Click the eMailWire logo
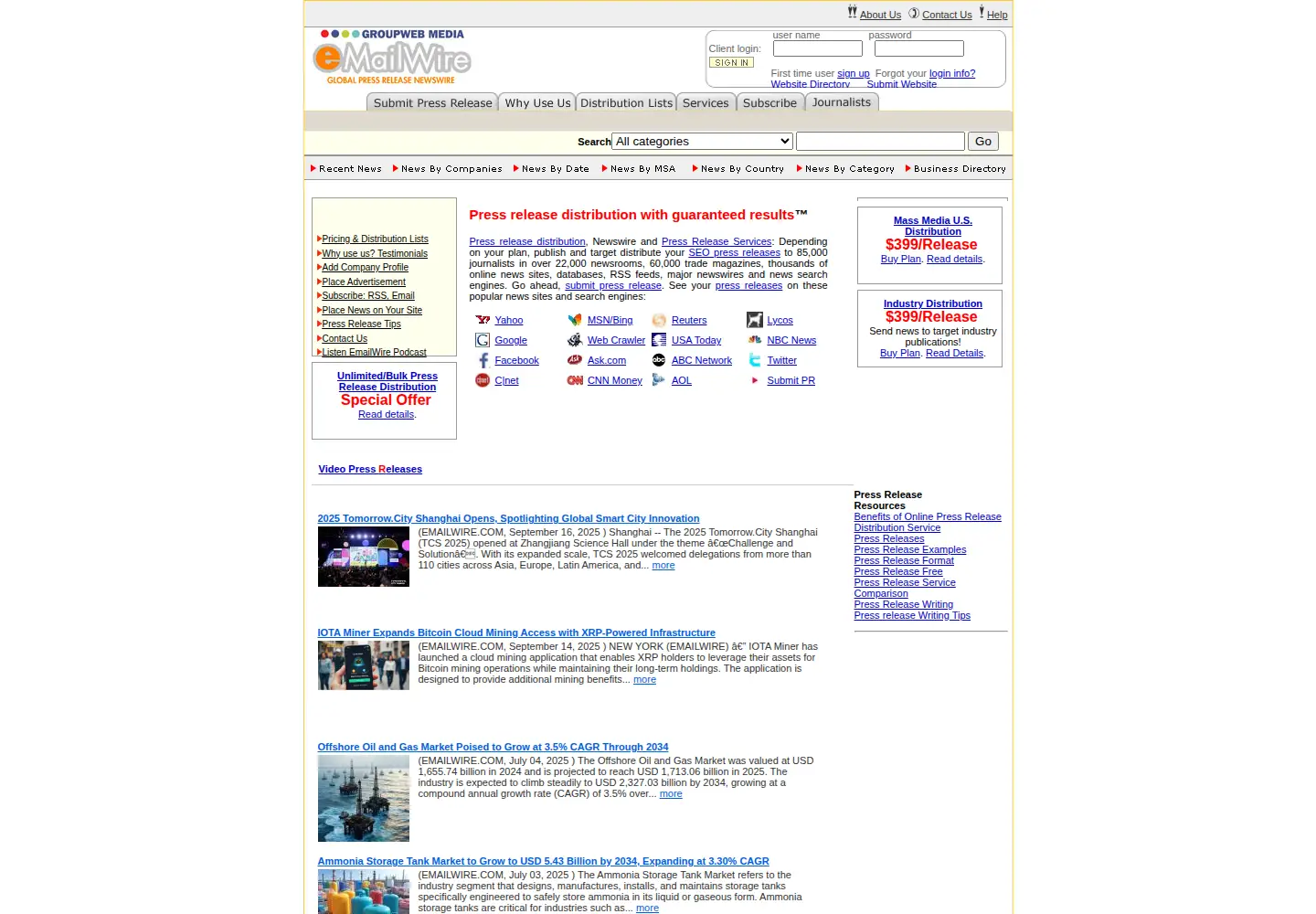This screenshot has width=1316, height=914. [392, 57]
